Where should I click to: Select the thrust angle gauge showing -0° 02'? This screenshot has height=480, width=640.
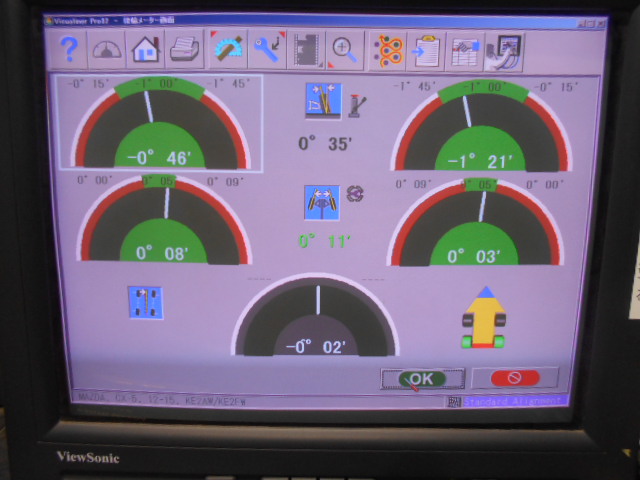(x=316, y=315)
